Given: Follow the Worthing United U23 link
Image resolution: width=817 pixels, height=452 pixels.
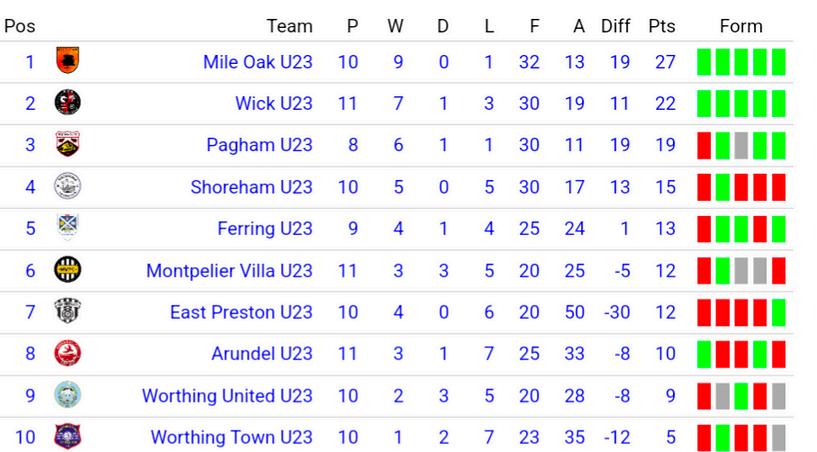Looking at the screenshot, I should pos(227,396).
